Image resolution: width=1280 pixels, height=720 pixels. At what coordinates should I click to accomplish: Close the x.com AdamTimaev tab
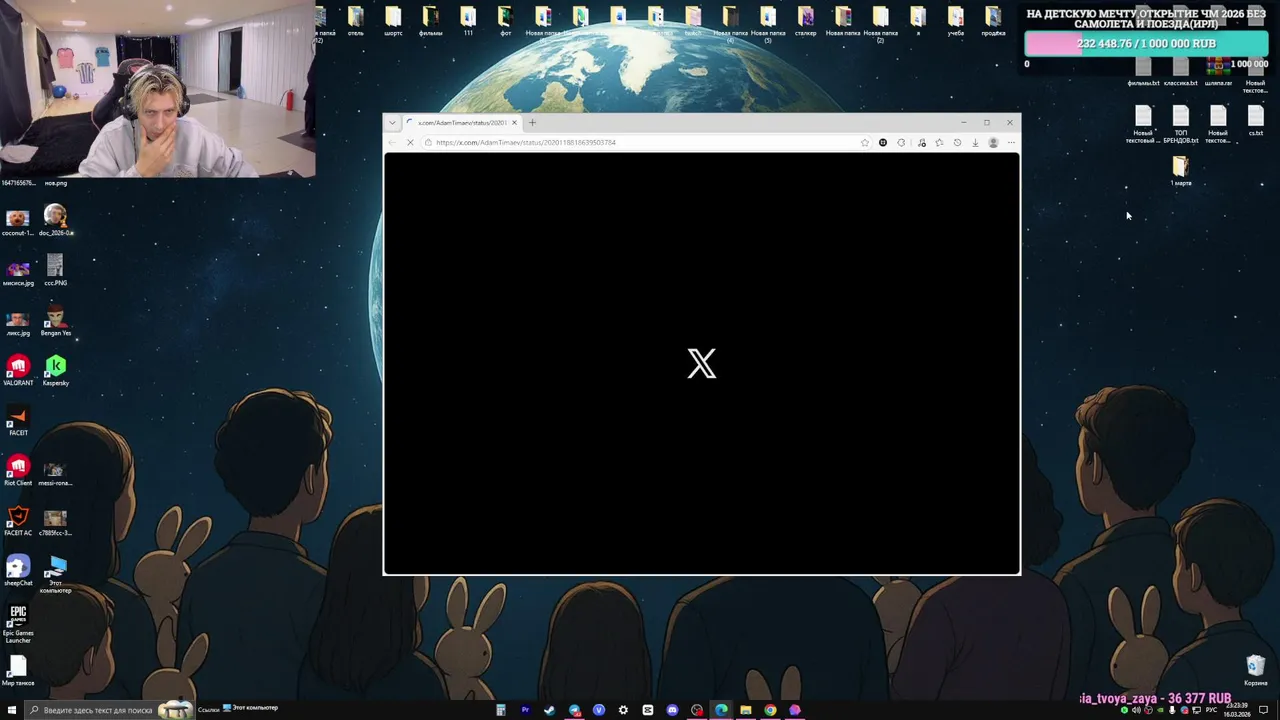(x=515, y=123)
